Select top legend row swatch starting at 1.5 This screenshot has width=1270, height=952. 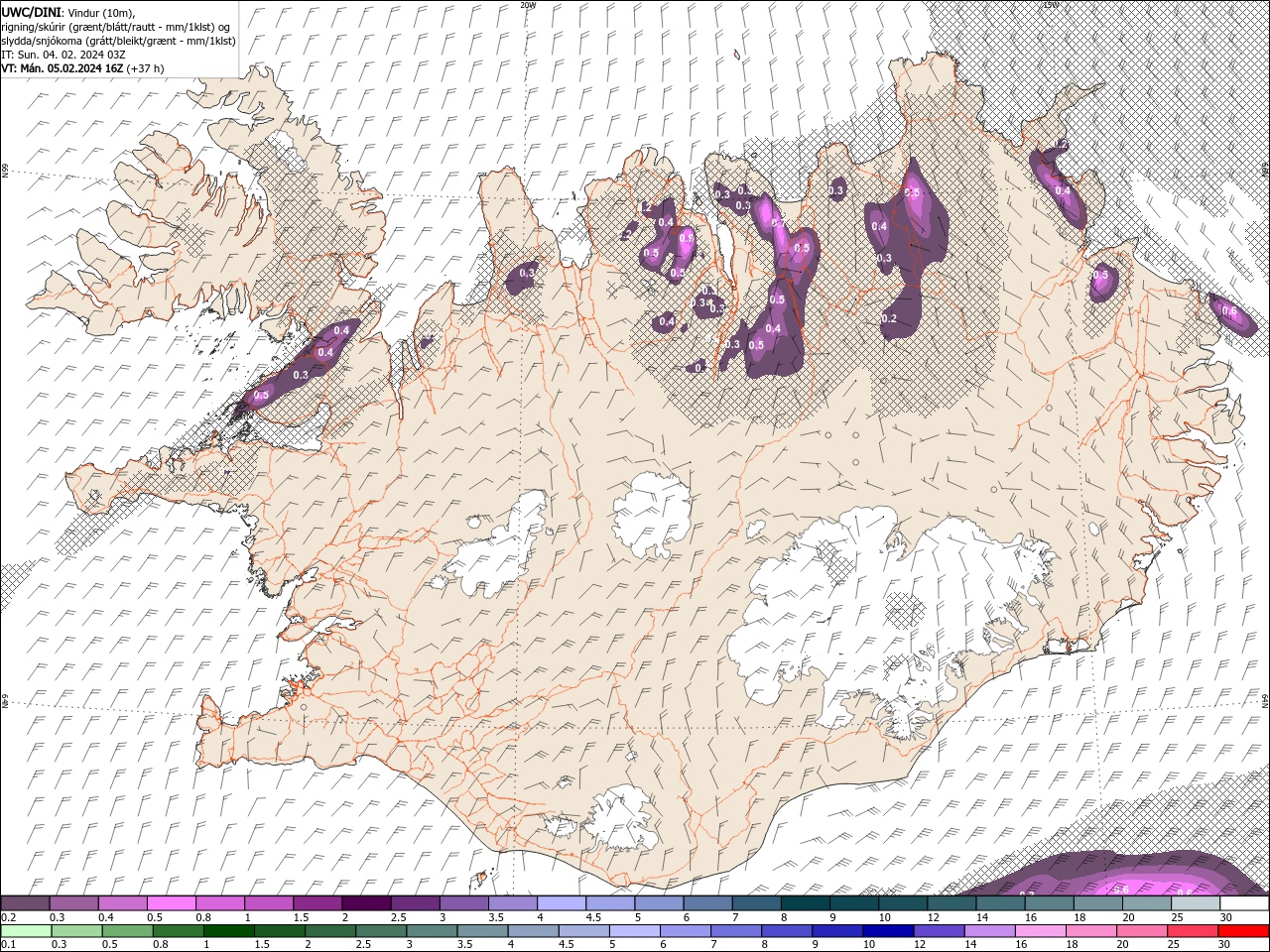point(317,903)
